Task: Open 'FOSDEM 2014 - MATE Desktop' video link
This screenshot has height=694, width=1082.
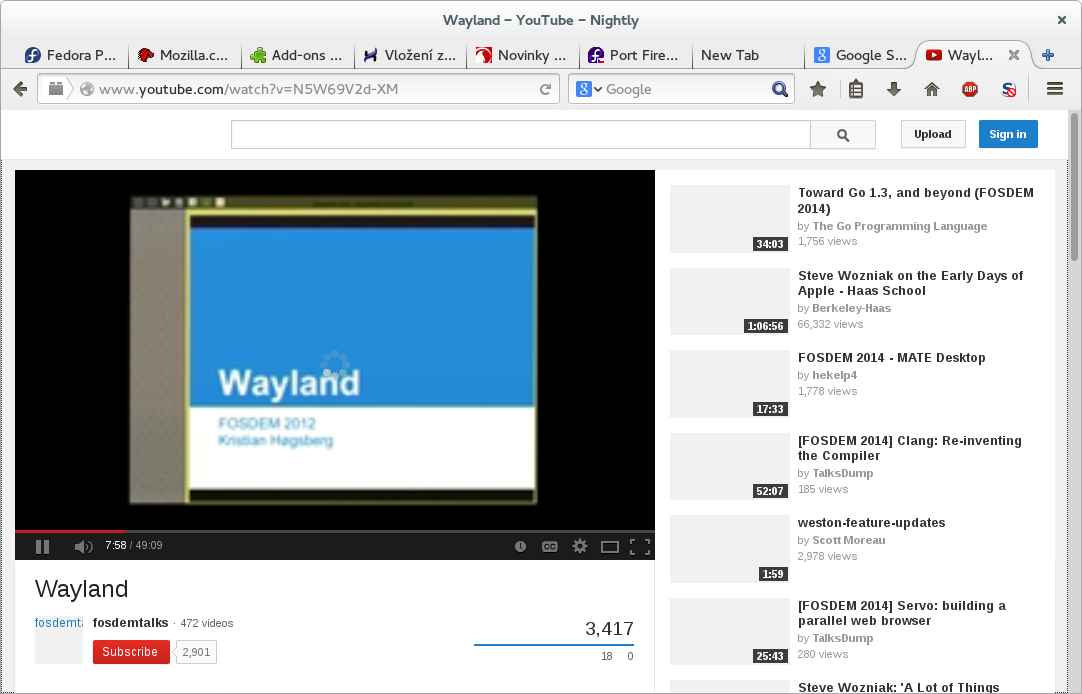Action: (892, 358)
